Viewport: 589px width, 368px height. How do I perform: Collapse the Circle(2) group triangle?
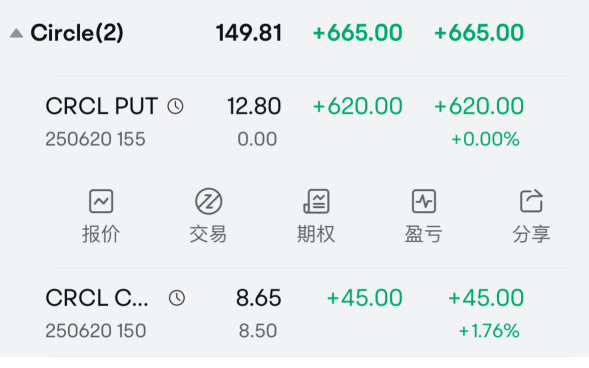click(x=16, y=33)
